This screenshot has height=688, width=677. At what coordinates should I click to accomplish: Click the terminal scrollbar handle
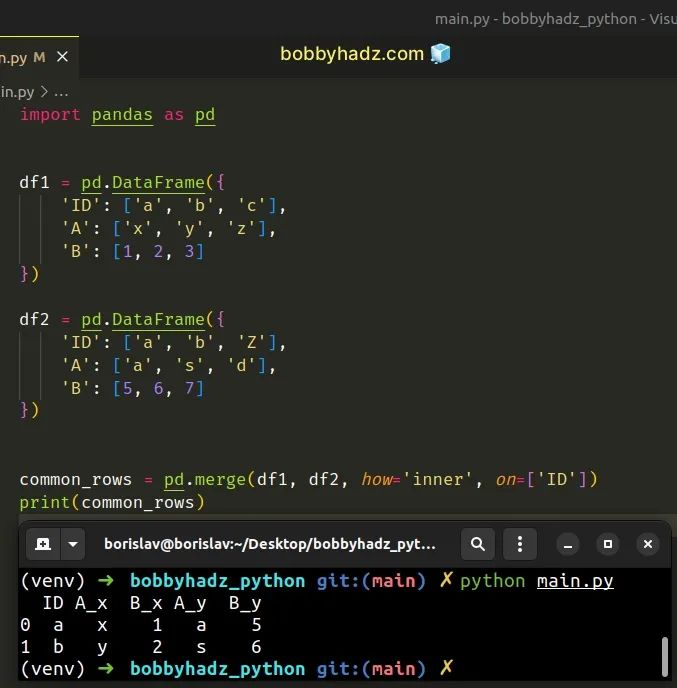tap(665, 656)
